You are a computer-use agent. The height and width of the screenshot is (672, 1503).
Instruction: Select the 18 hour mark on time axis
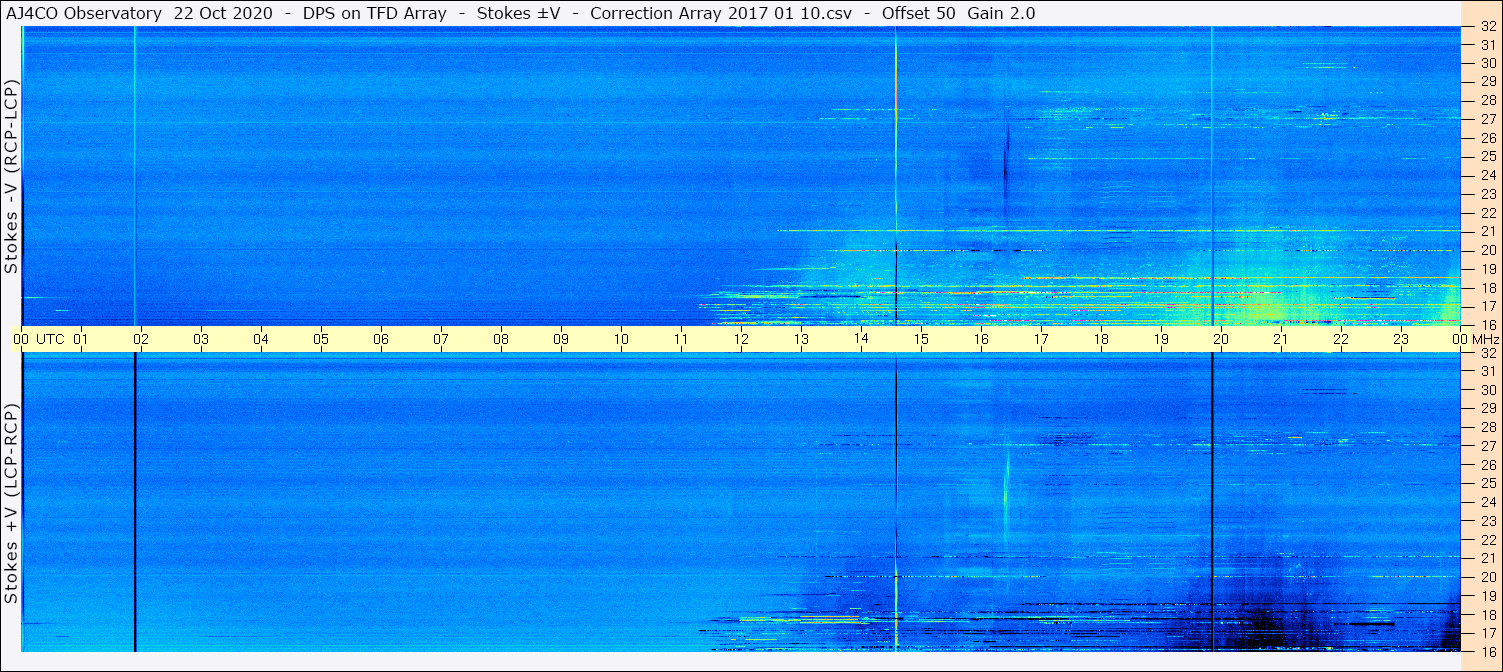click(1101, 339)
